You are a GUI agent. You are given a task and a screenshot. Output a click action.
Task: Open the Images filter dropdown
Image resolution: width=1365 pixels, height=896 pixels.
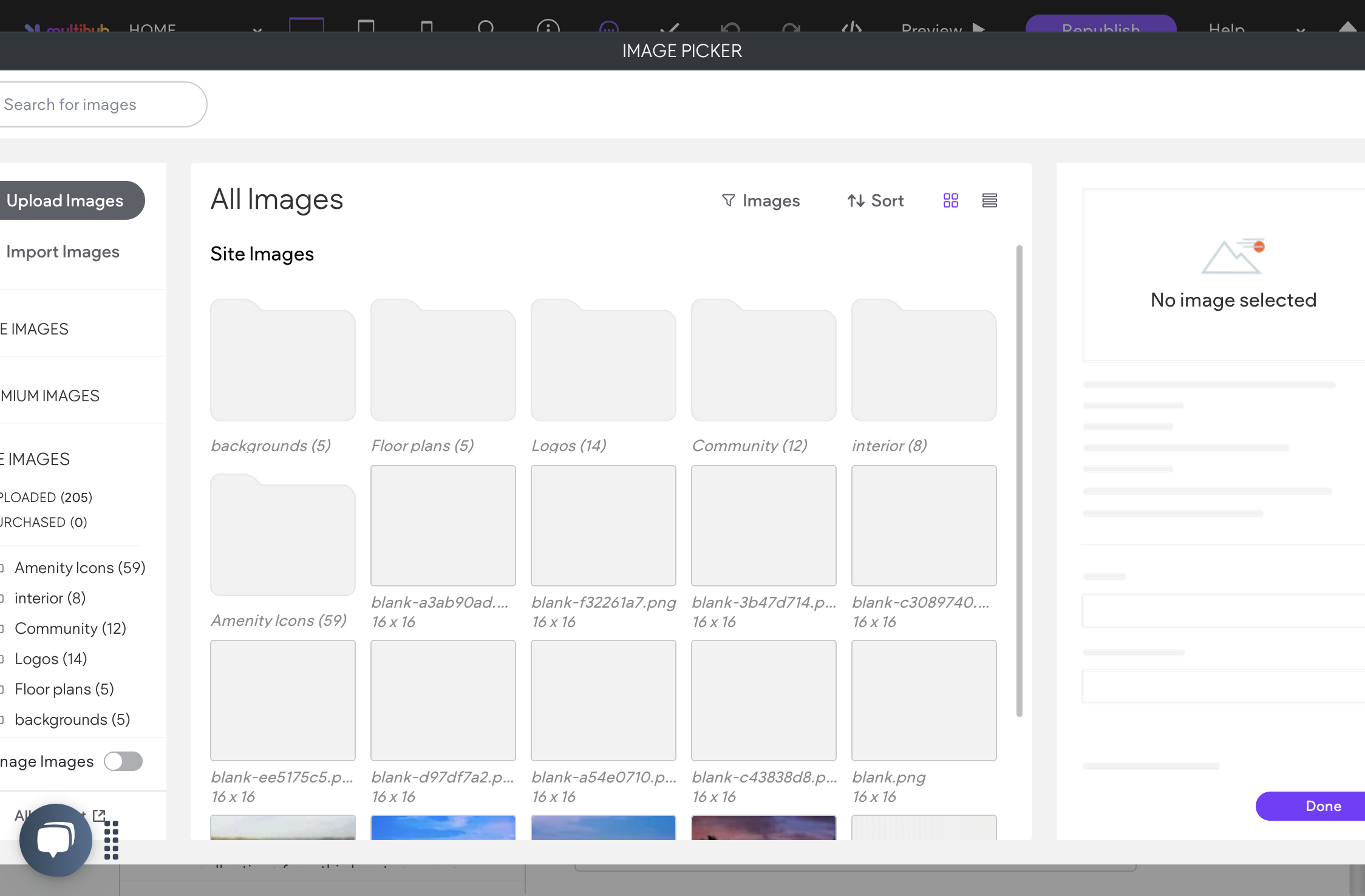pos(761,200)
